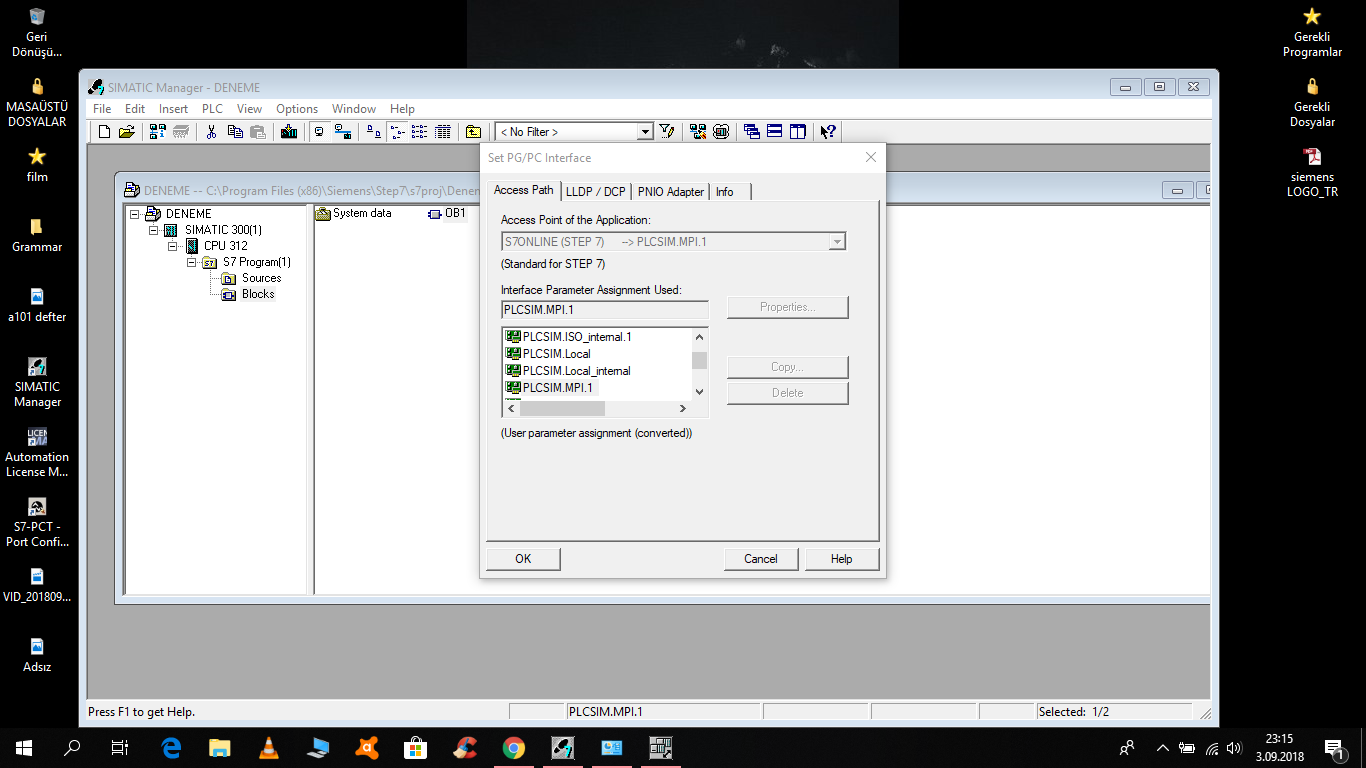The image size is (1366, 768).
Task: Switch to the LLDP / DCP tab
Action: coord(596,192)
